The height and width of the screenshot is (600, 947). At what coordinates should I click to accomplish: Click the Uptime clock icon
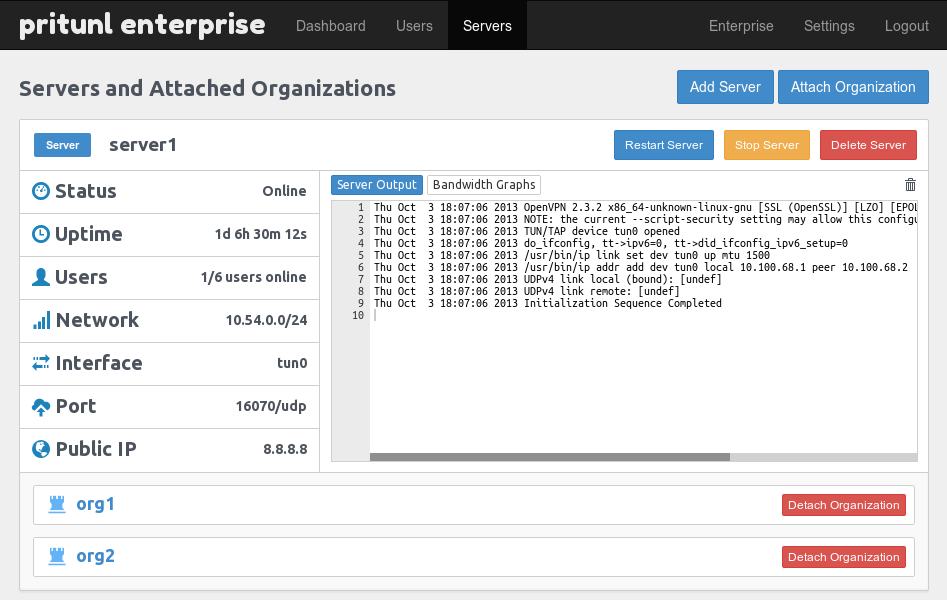coord(41,234)
